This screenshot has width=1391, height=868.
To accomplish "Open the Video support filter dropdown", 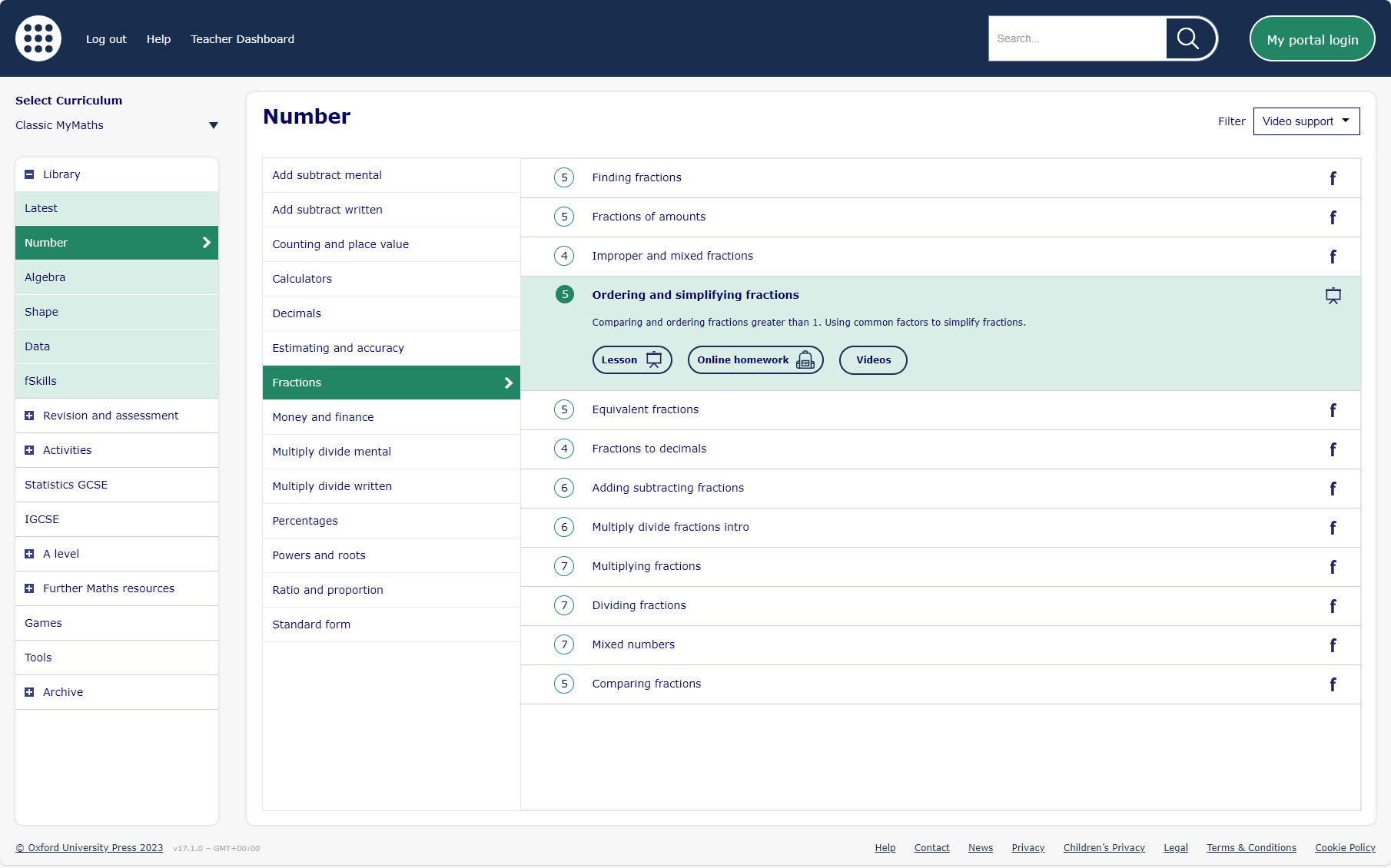I will (x=1306, y=121).
